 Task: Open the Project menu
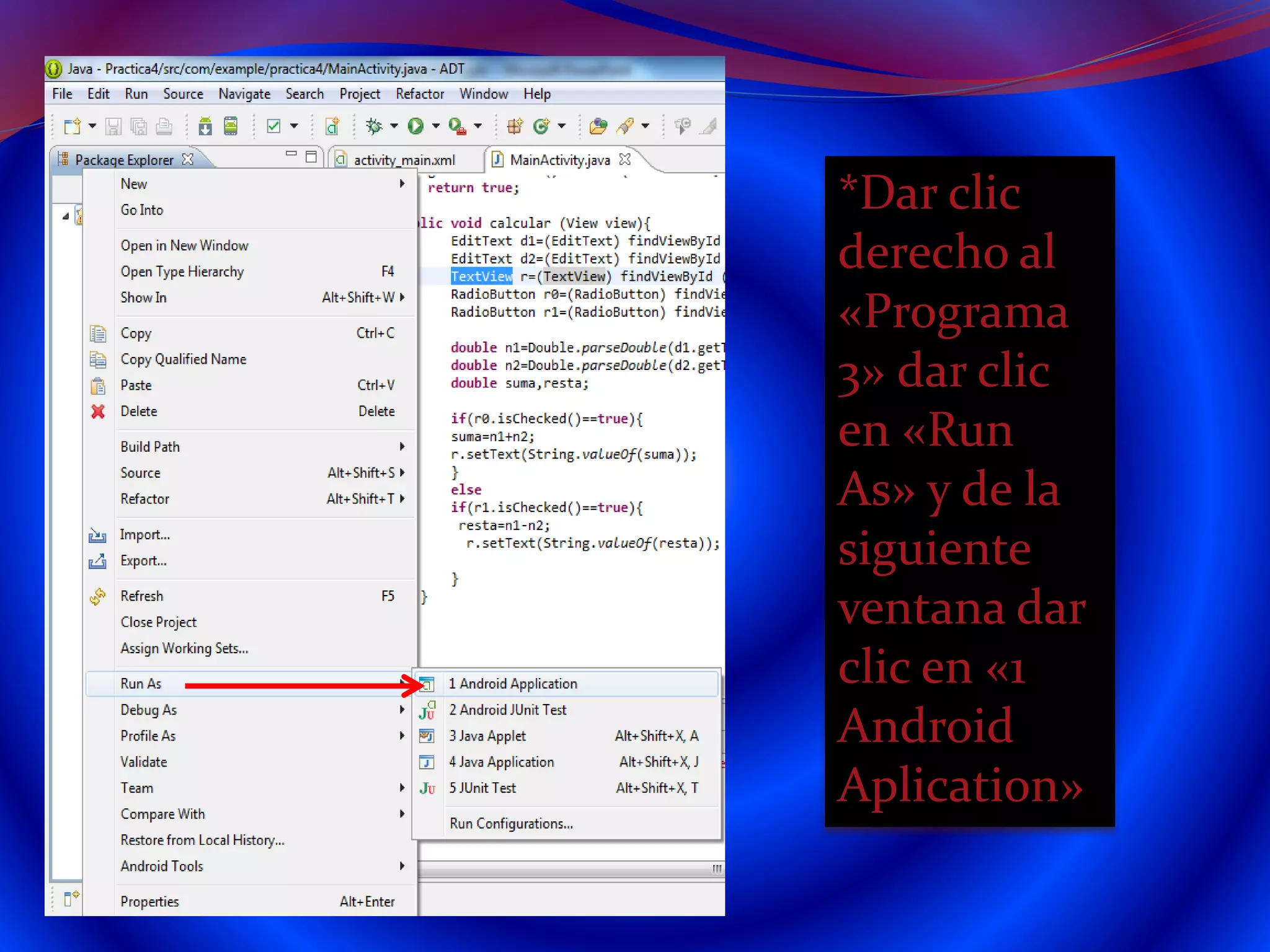click(x=360, y=94)
